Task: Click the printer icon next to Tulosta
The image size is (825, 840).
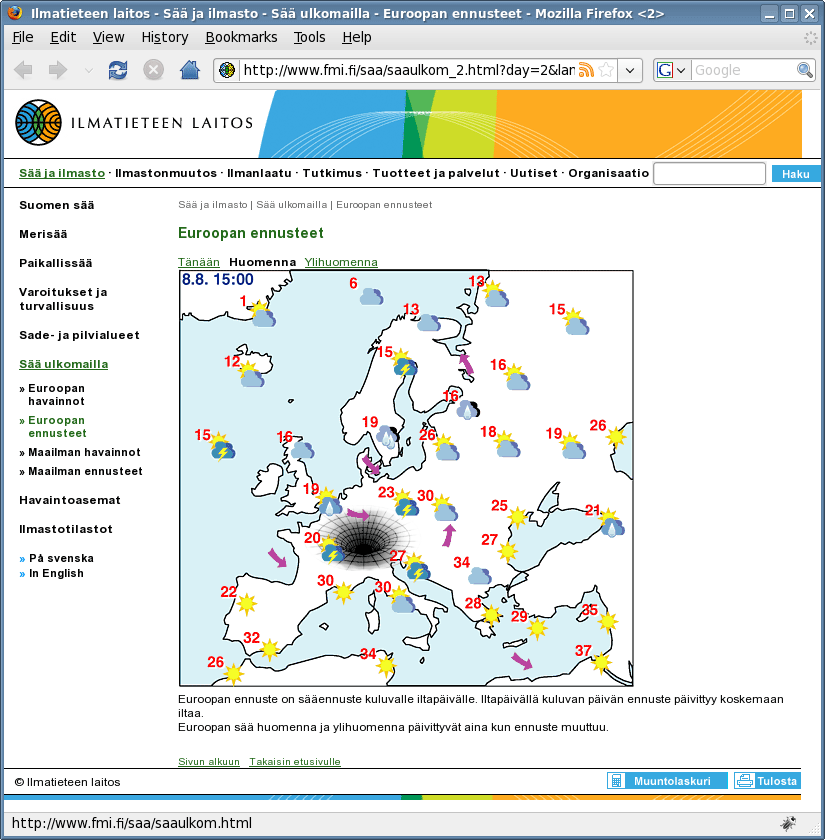Action: (x=744, y=781)
